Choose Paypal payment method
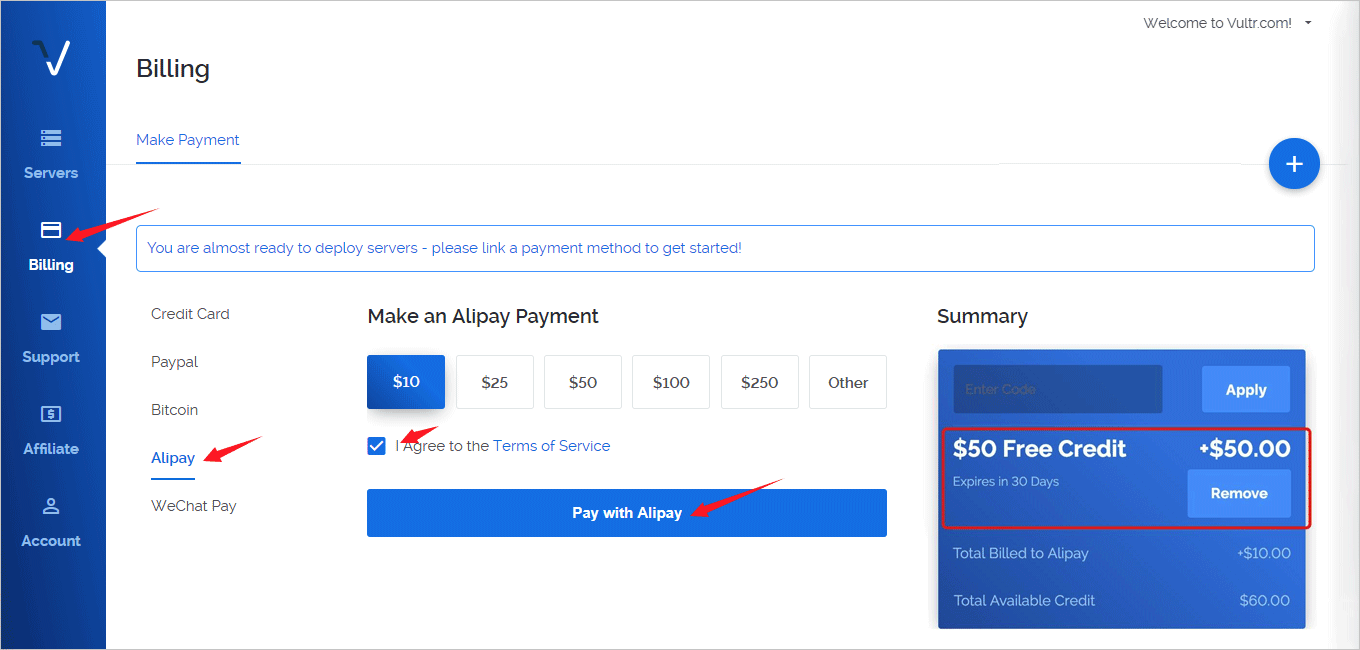The image size is (1360, 650). pos(175,362)
